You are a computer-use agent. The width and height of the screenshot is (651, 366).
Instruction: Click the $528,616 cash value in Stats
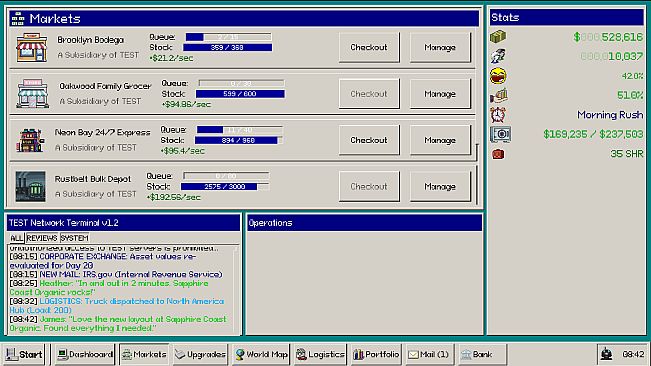coord(608,37)
